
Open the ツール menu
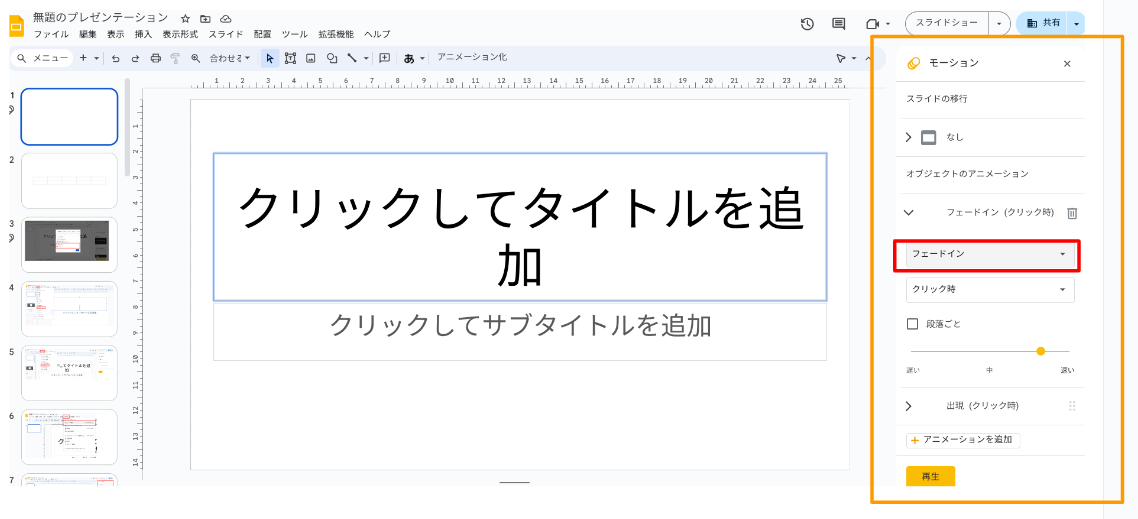[295, 34]
